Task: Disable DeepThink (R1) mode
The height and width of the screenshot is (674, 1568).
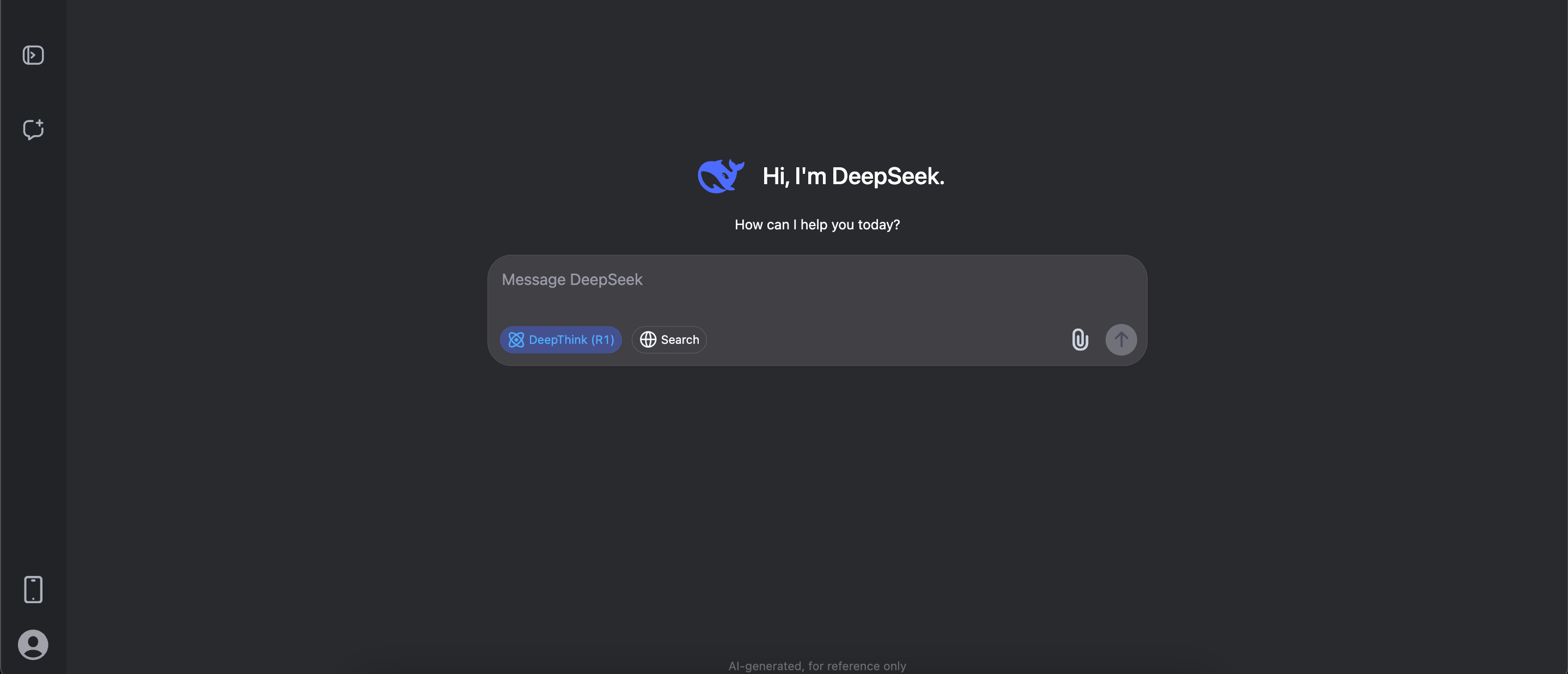Action: point(560,340)
